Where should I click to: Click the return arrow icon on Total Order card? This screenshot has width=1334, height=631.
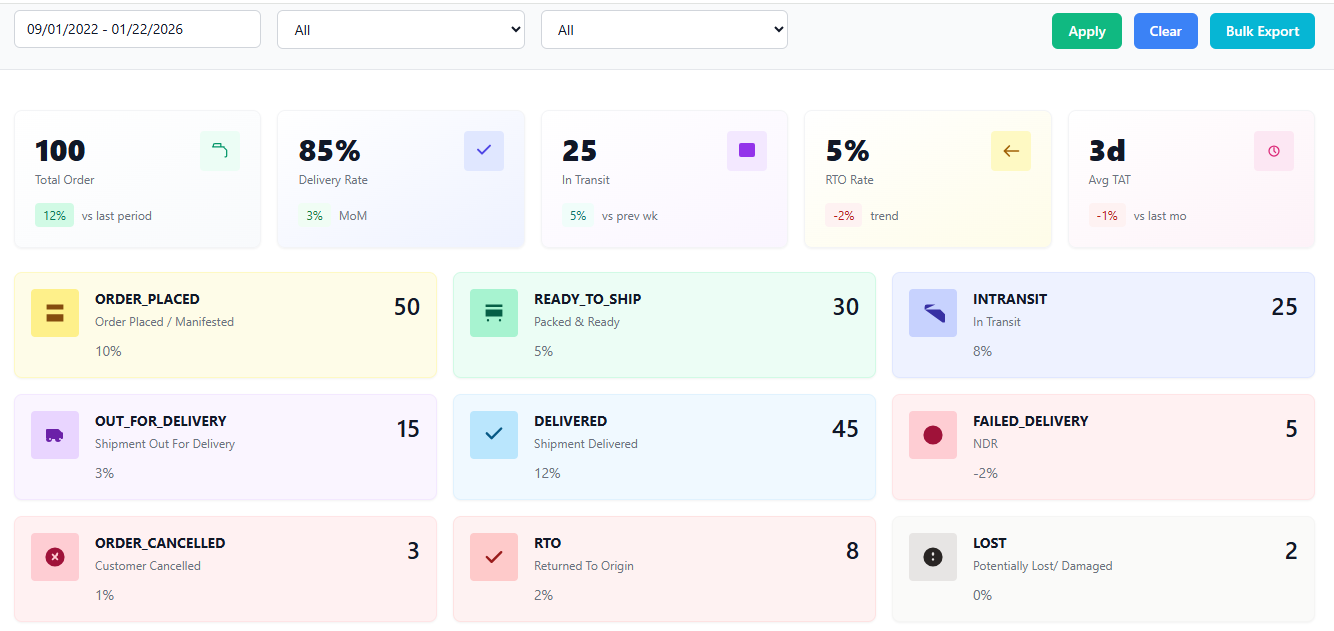pyautogui.click(x=220, y=151)
